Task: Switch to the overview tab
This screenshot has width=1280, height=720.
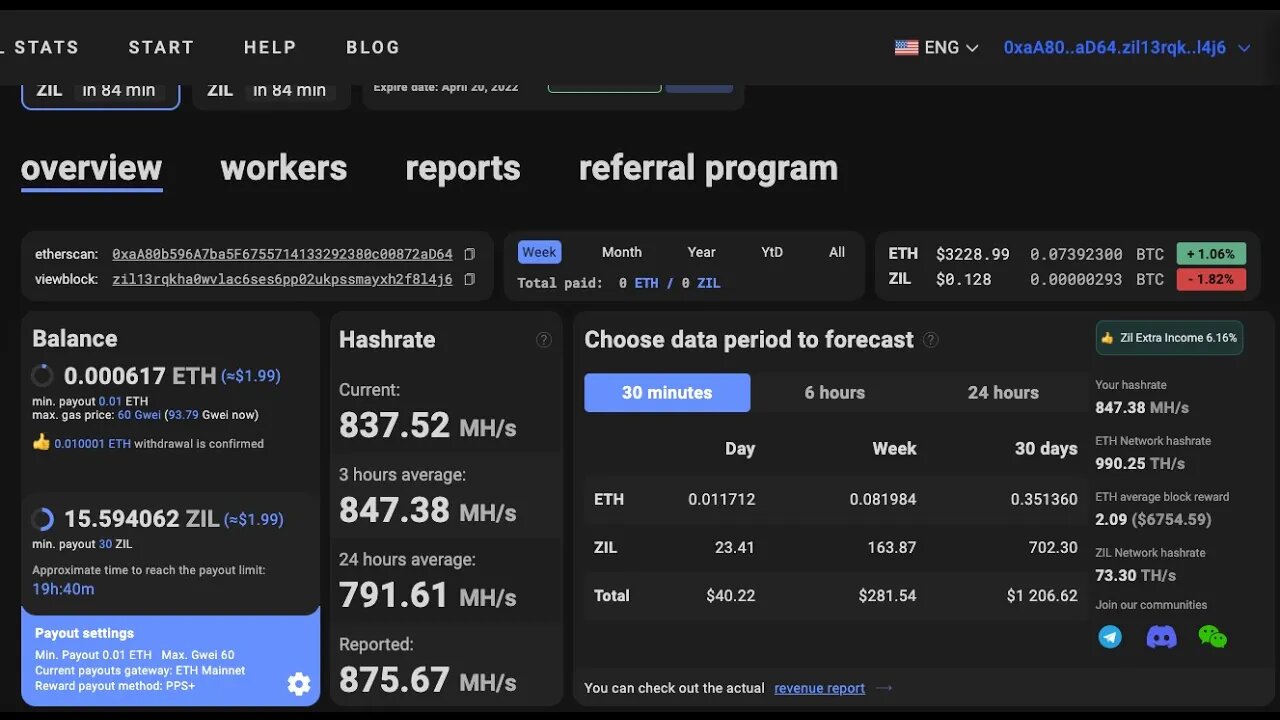Action: 91,168
